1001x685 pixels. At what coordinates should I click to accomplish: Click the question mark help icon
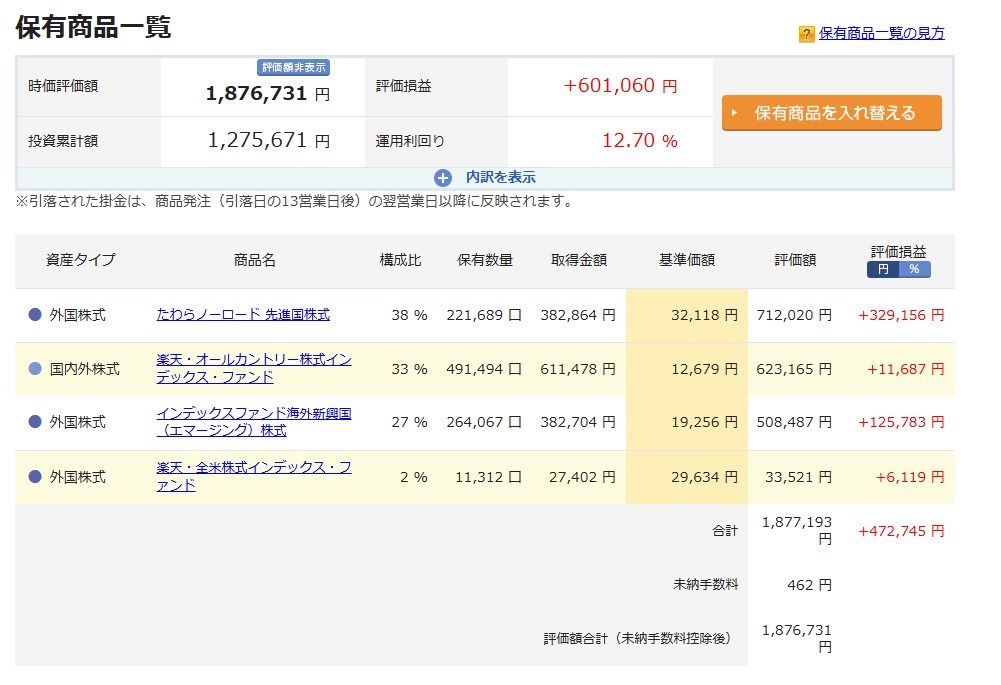point(806,34)
